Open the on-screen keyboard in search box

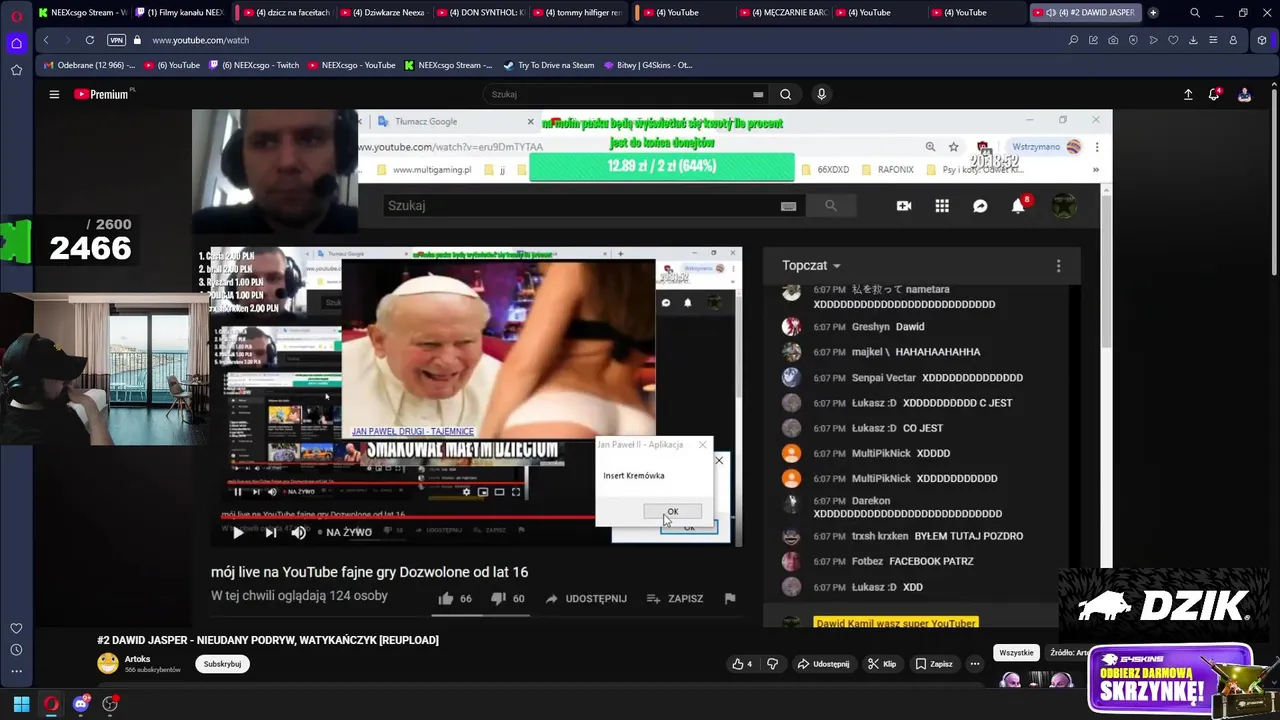click(758, 94)
